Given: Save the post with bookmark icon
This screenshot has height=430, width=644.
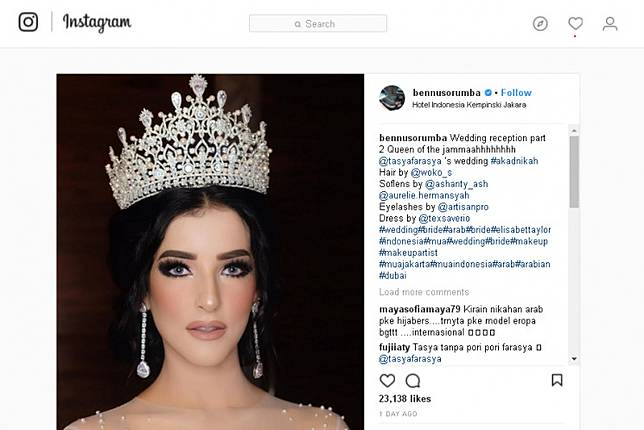Looking at the screenshot, I should point(557,380).
